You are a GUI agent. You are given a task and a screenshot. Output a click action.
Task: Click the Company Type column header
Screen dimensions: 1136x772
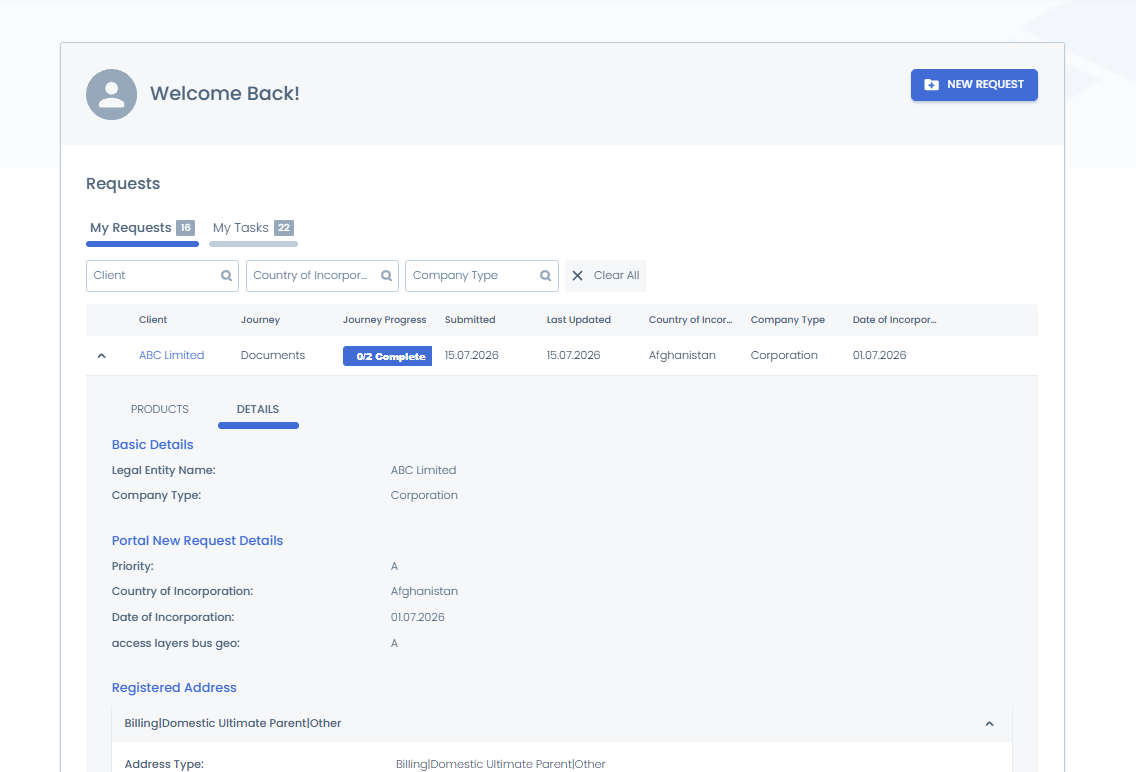pos(788,320)
